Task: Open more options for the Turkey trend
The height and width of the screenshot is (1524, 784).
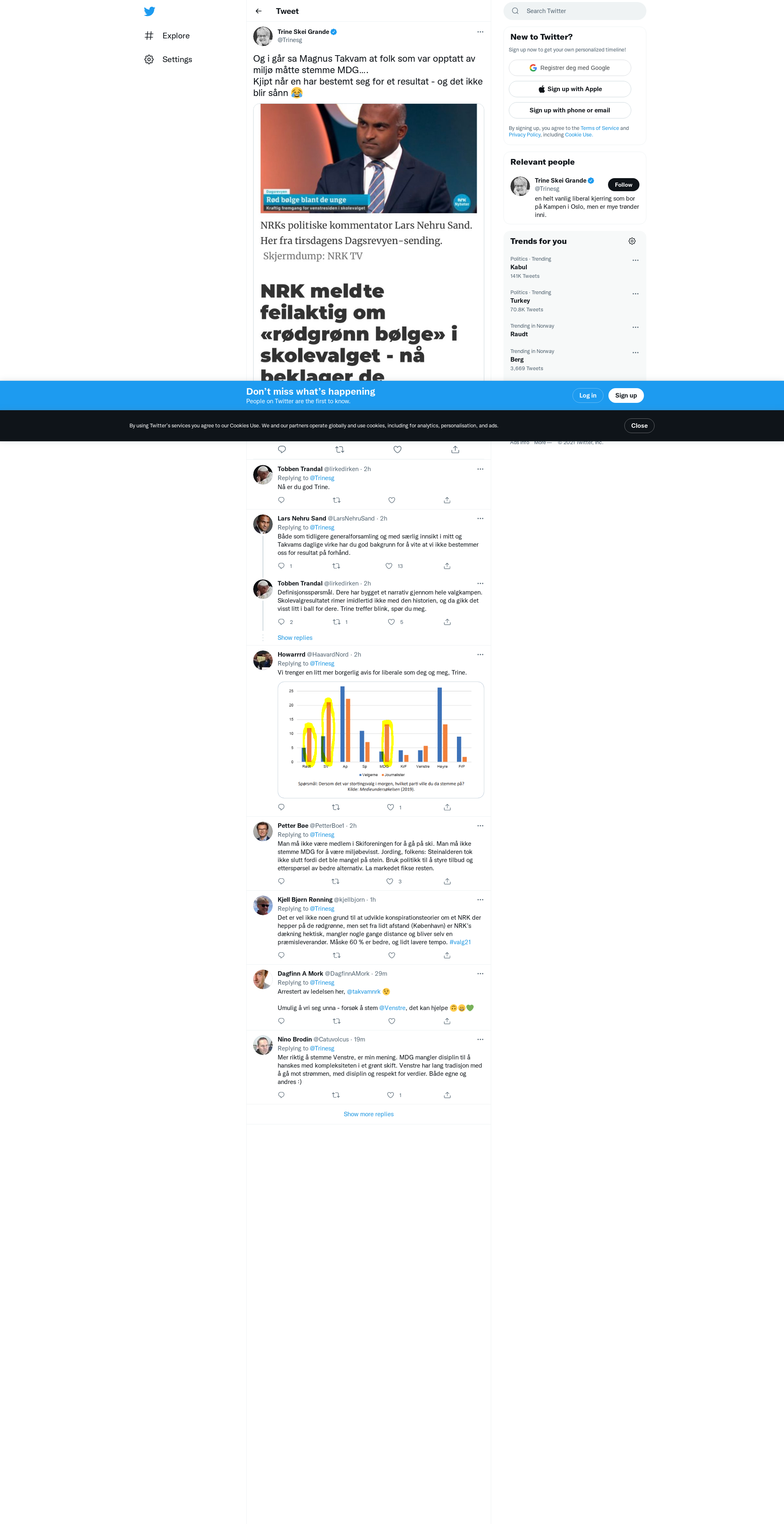Action: tap(636, 294)
